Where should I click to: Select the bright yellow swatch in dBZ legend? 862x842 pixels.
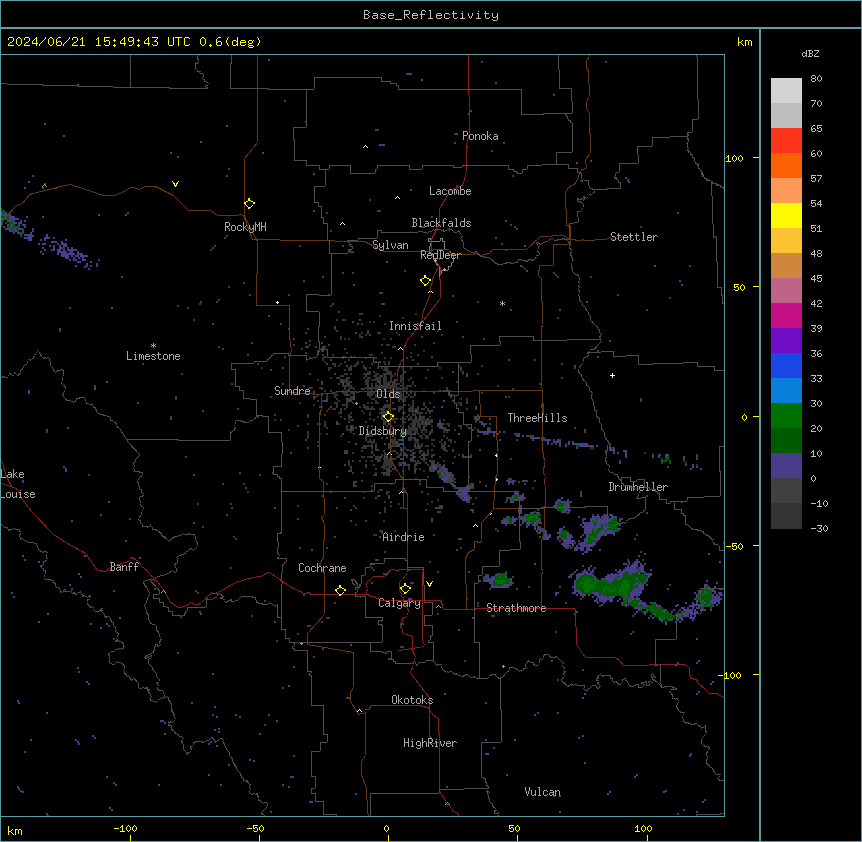pyautogui.click(x=786, y=216)
